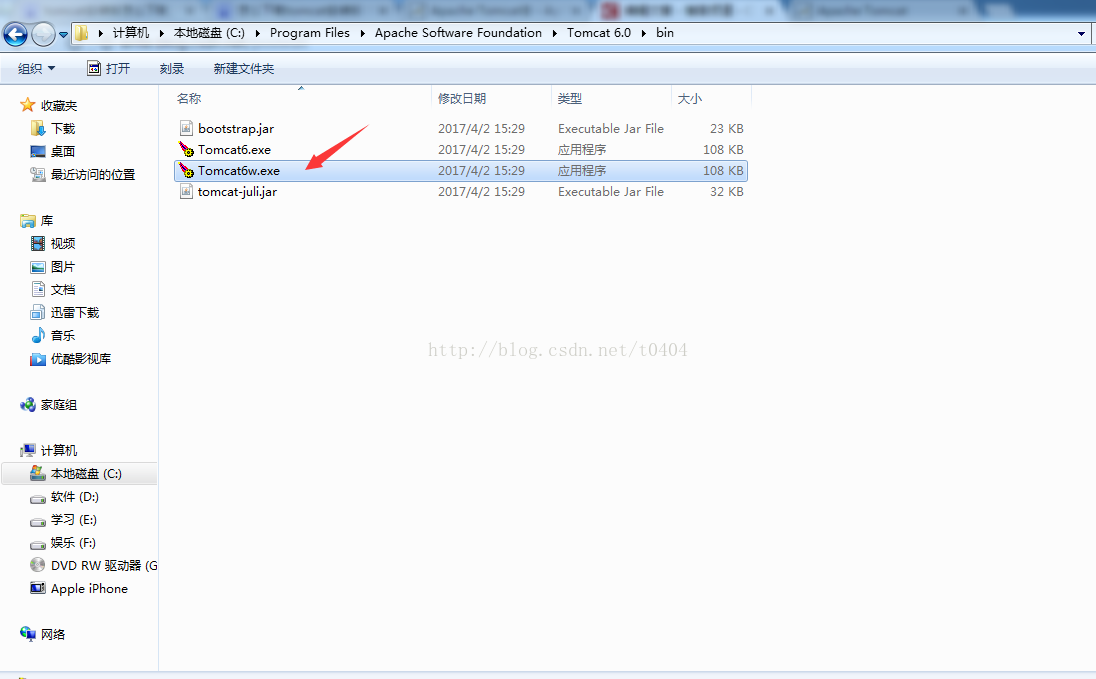
Task: Click tomcat-juli.jar file icon
Action: pos(186,191)
